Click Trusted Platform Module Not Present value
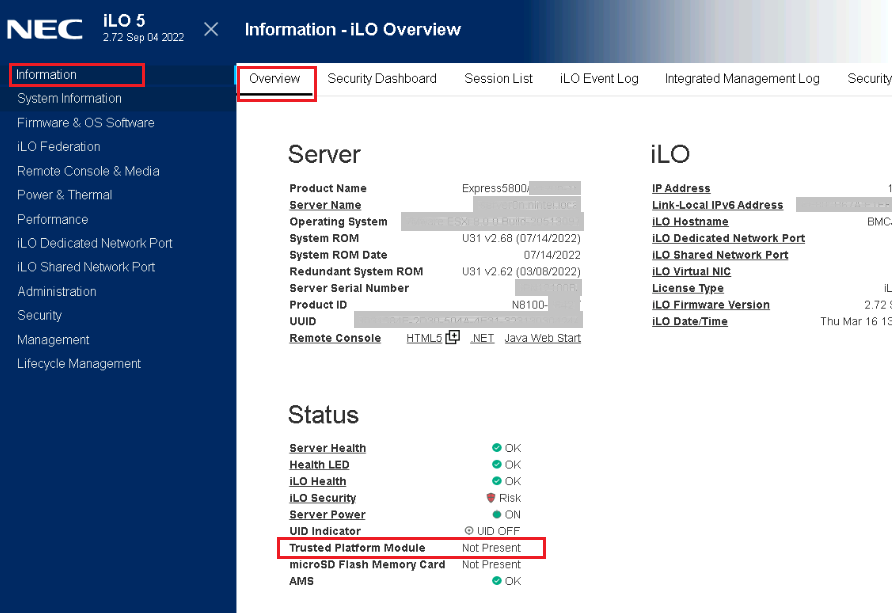The height and width of the screenshot is (613, 892). click(491, 548)
